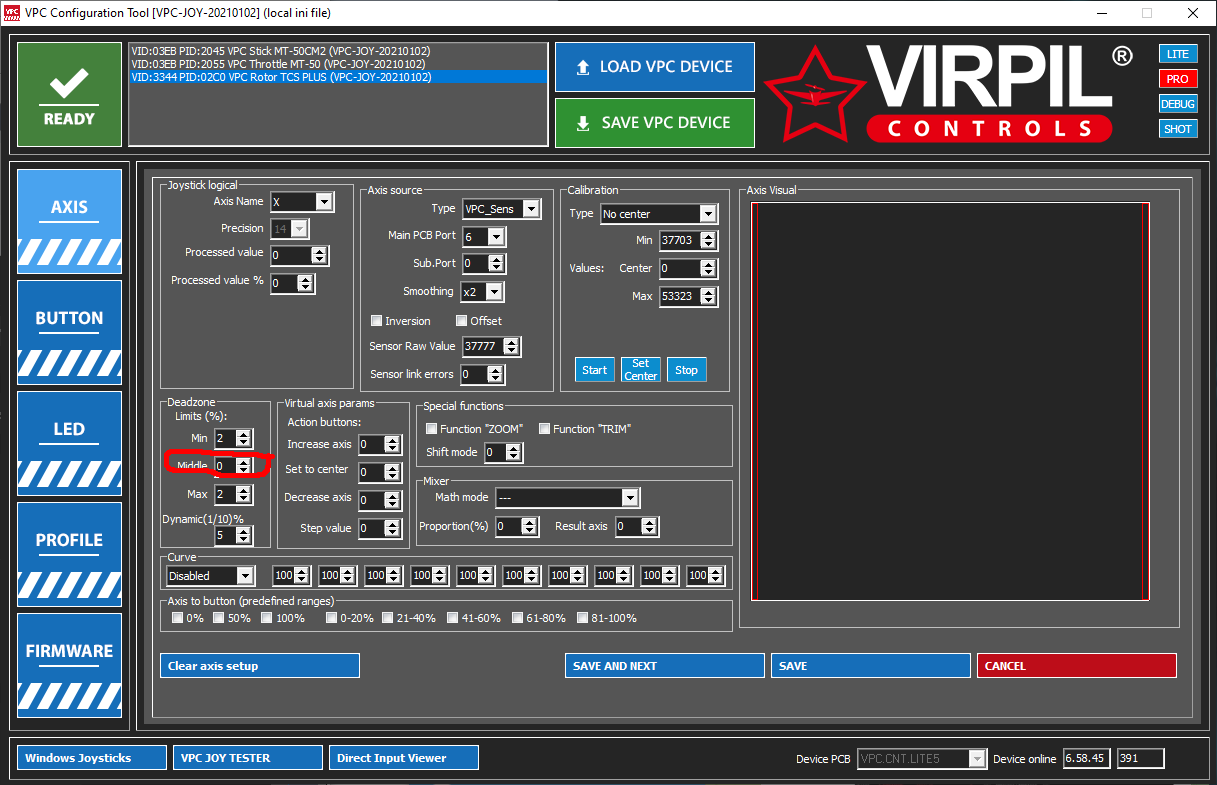Click the SAVE AND NEXT button

pos(664,666)
